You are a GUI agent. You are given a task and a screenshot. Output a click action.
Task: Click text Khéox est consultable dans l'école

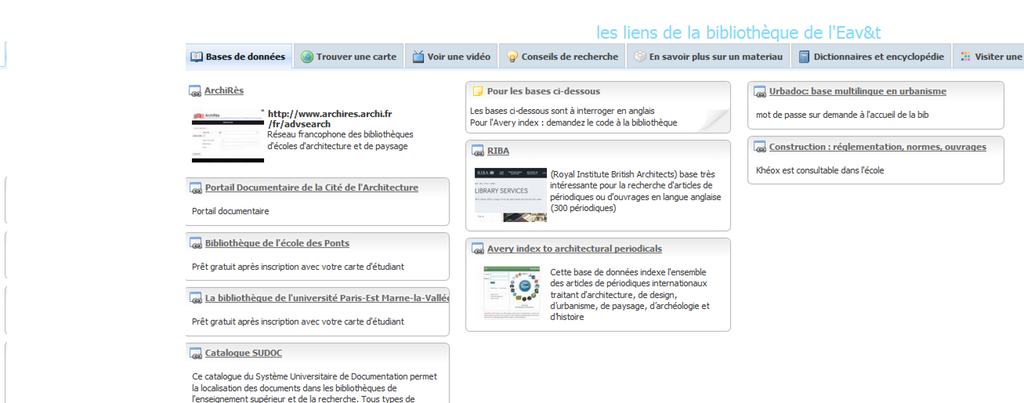click(x=820, y=171)
